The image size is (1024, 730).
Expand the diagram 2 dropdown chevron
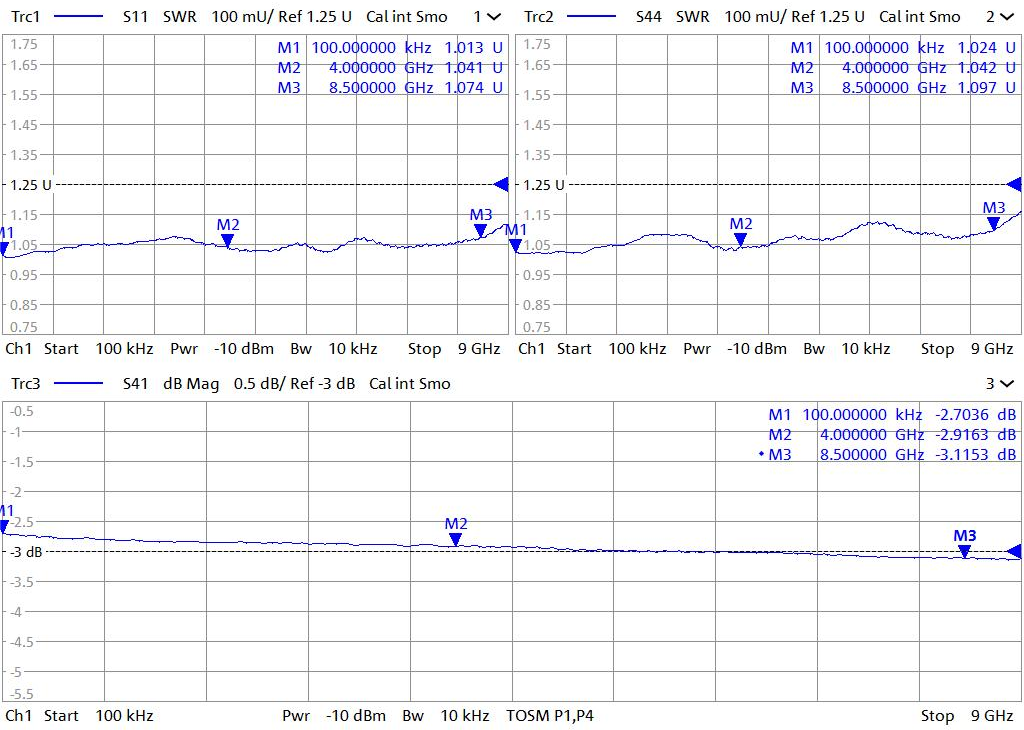(x=1006, y=17)
